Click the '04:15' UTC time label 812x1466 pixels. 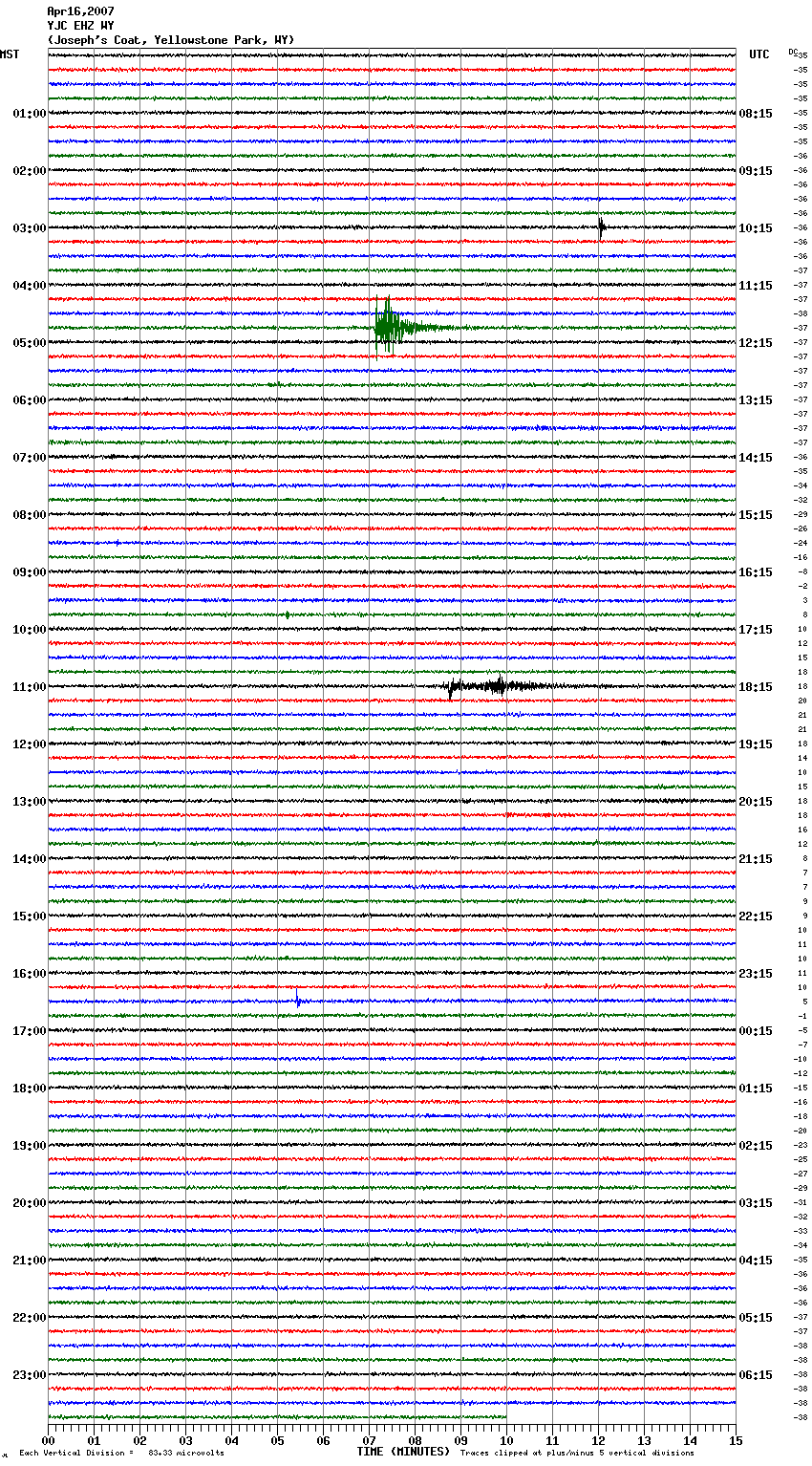click(x=756, y=1261)
